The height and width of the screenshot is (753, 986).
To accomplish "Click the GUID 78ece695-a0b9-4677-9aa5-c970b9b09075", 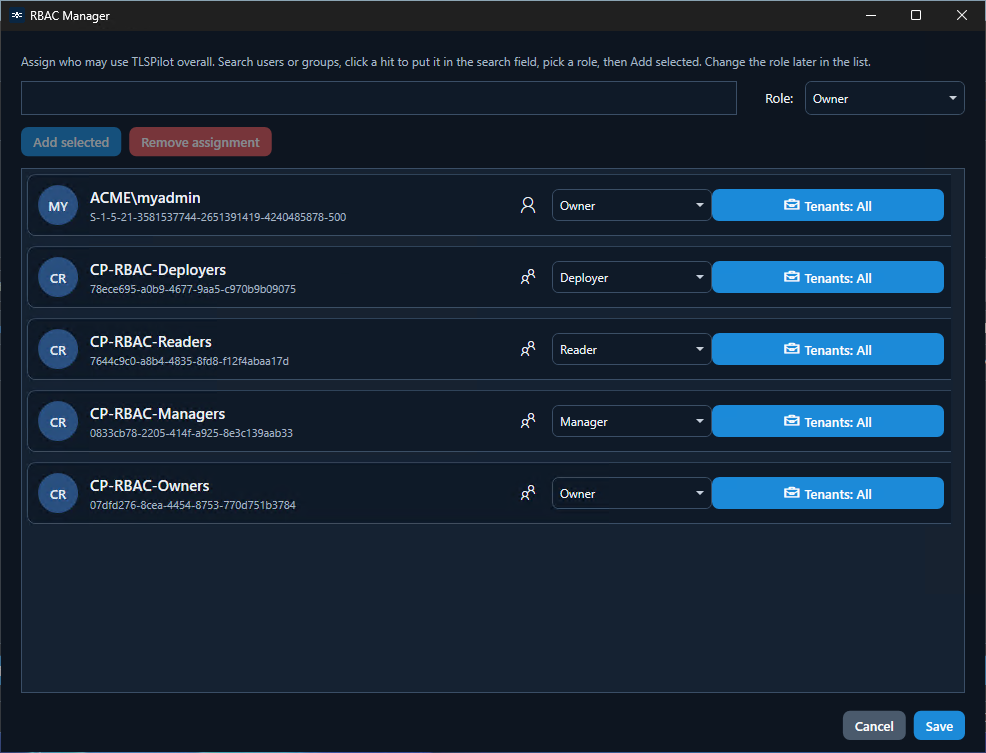I will [193, 289].
